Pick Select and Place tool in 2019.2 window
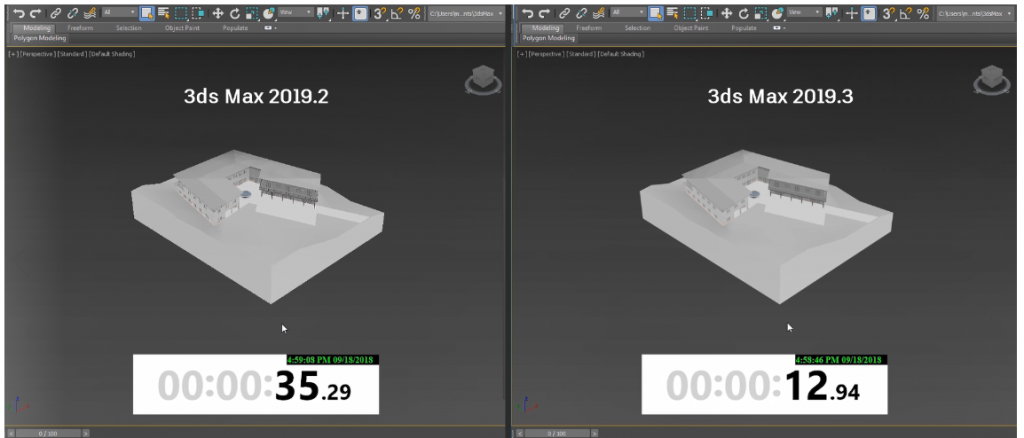 tap(268, 13)
